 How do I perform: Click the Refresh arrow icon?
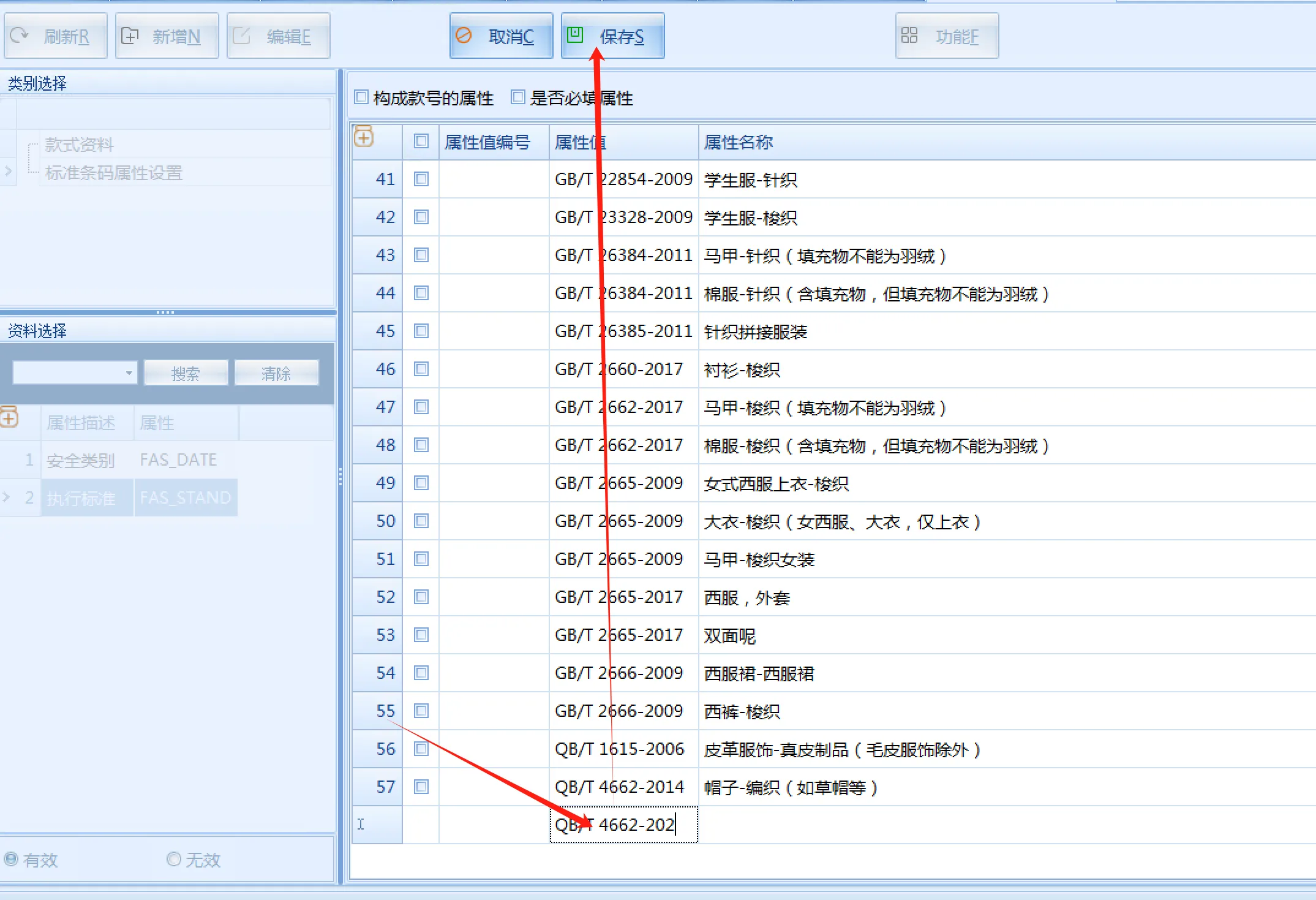[x=19, y=36]
